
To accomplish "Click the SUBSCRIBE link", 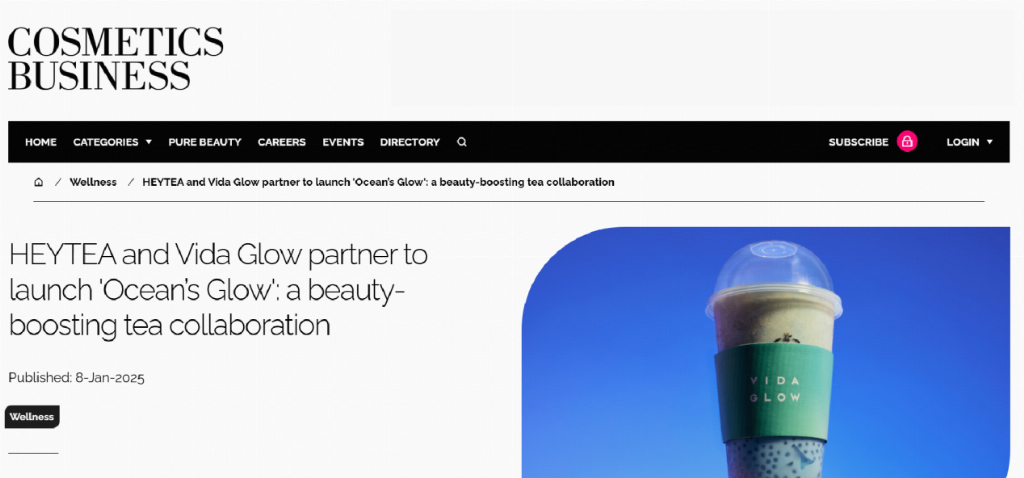I will coord(858,142).
